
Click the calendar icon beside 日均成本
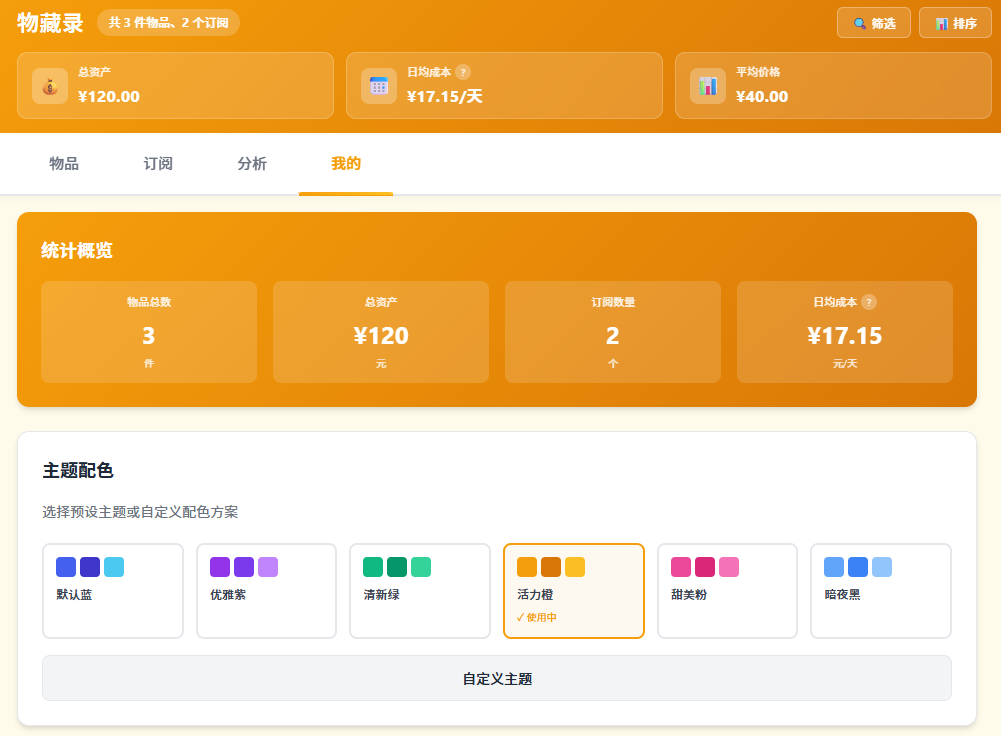379,86
